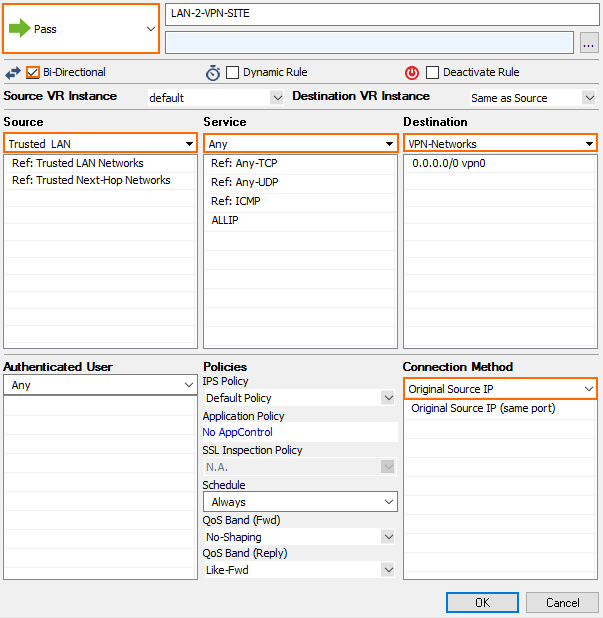Click the Cancel button
The image size is (603, 618).
[x=562, y=603]
